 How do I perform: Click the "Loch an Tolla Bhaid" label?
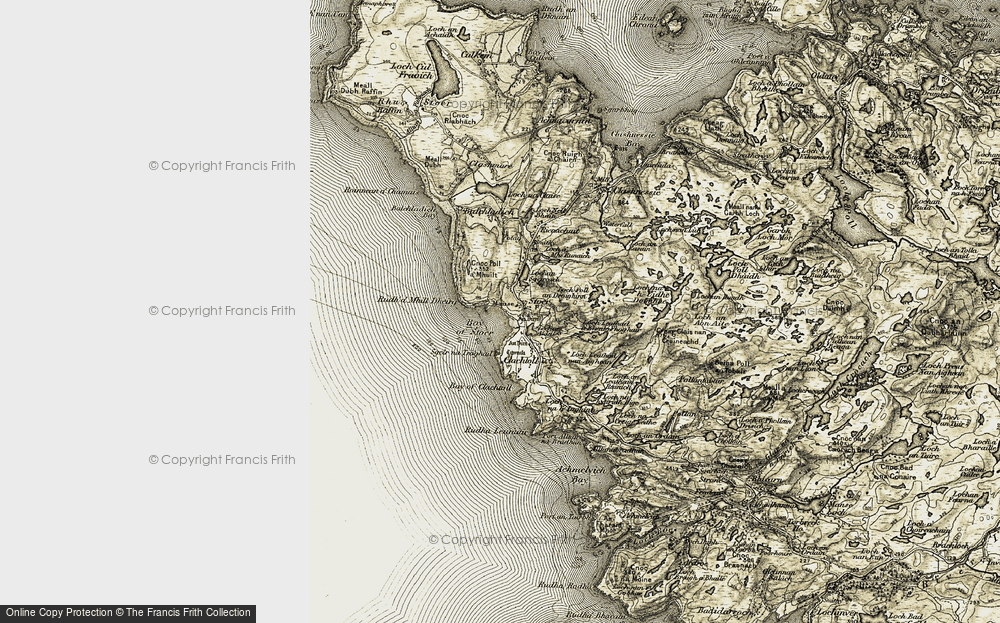[x=955, y=253]
